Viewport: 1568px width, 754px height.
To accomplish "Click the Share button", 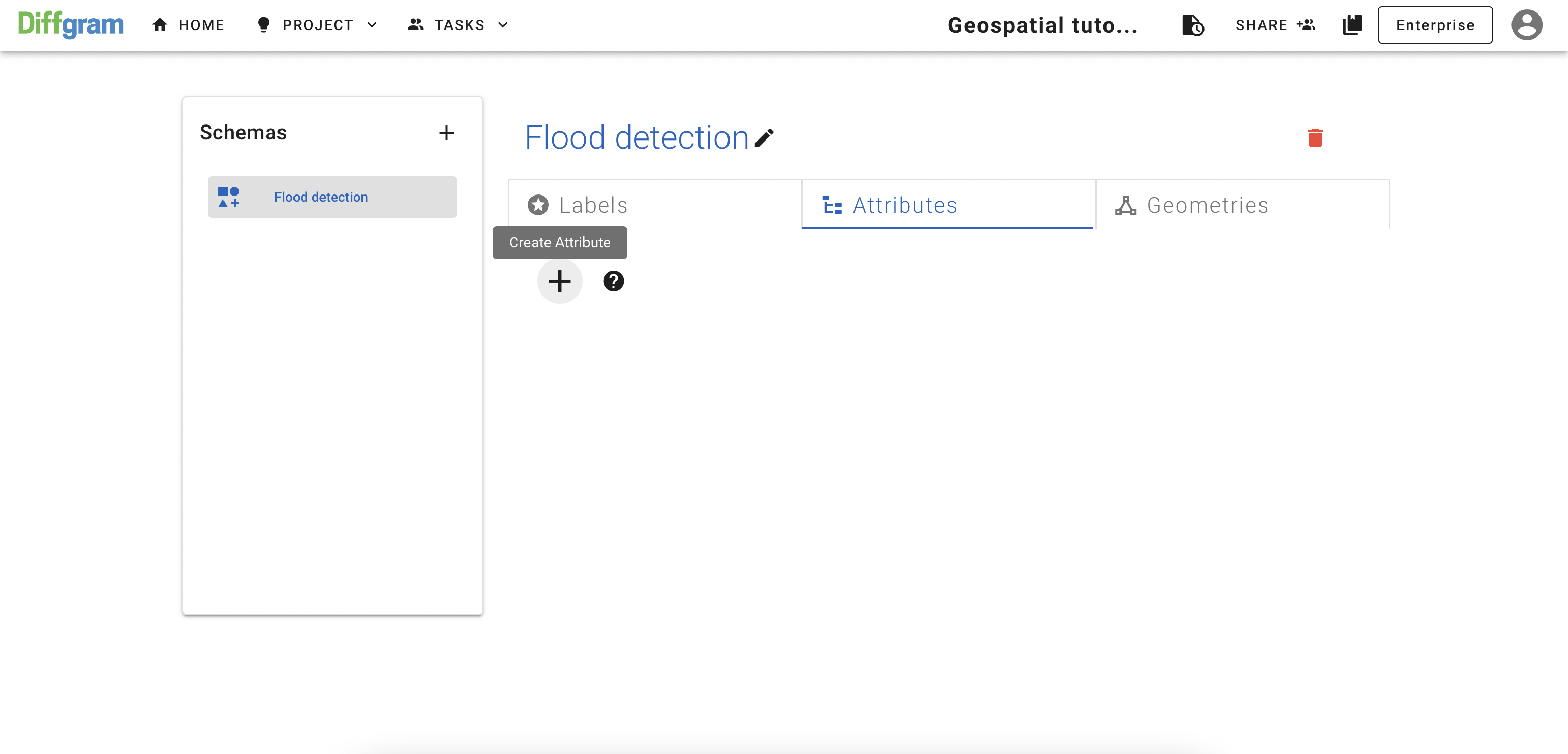I will 1275,25.
